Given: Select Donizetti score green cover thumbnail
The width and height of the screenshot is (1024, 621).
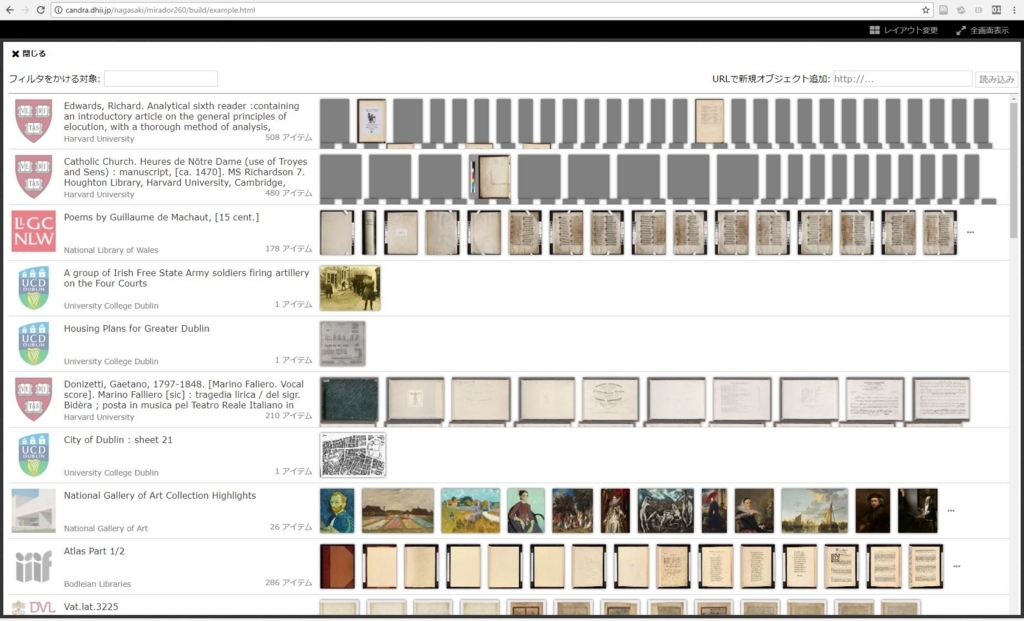Looking at the screenshot, I should (349, 399).
